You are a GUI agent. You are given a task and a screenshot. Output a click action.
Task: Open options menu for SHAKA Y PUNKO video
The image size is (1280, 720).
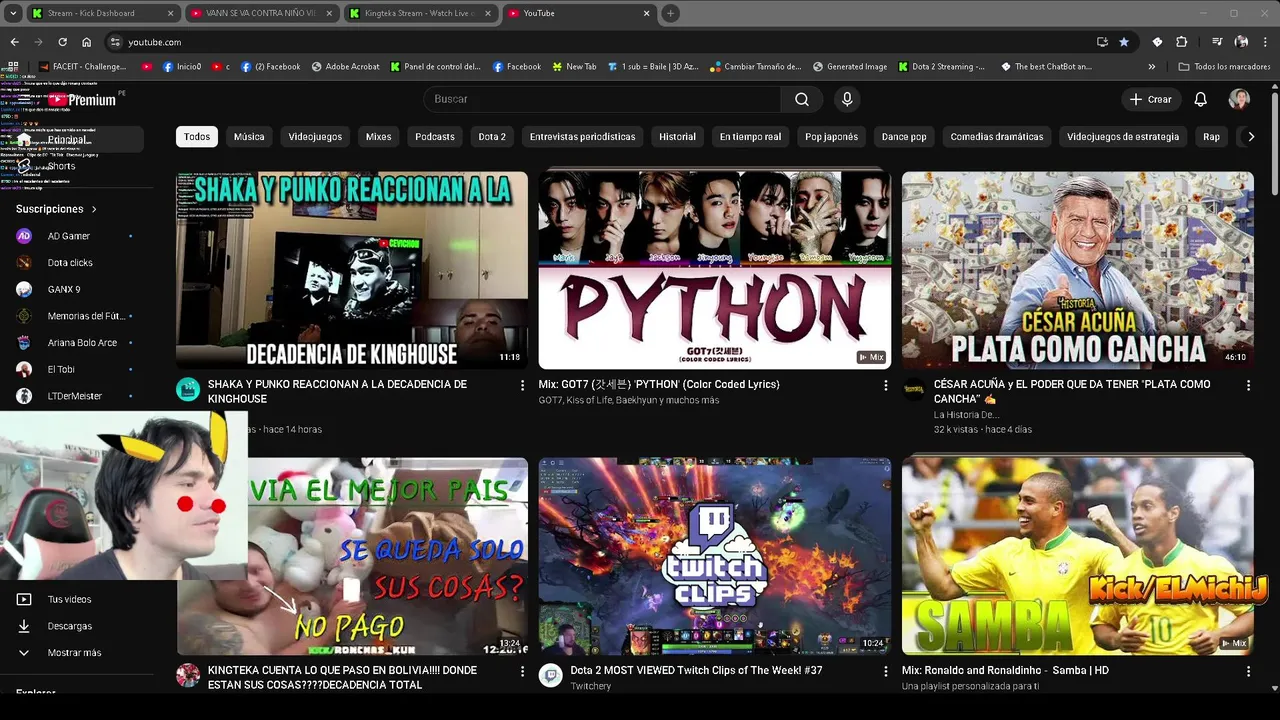coord(522,385)
